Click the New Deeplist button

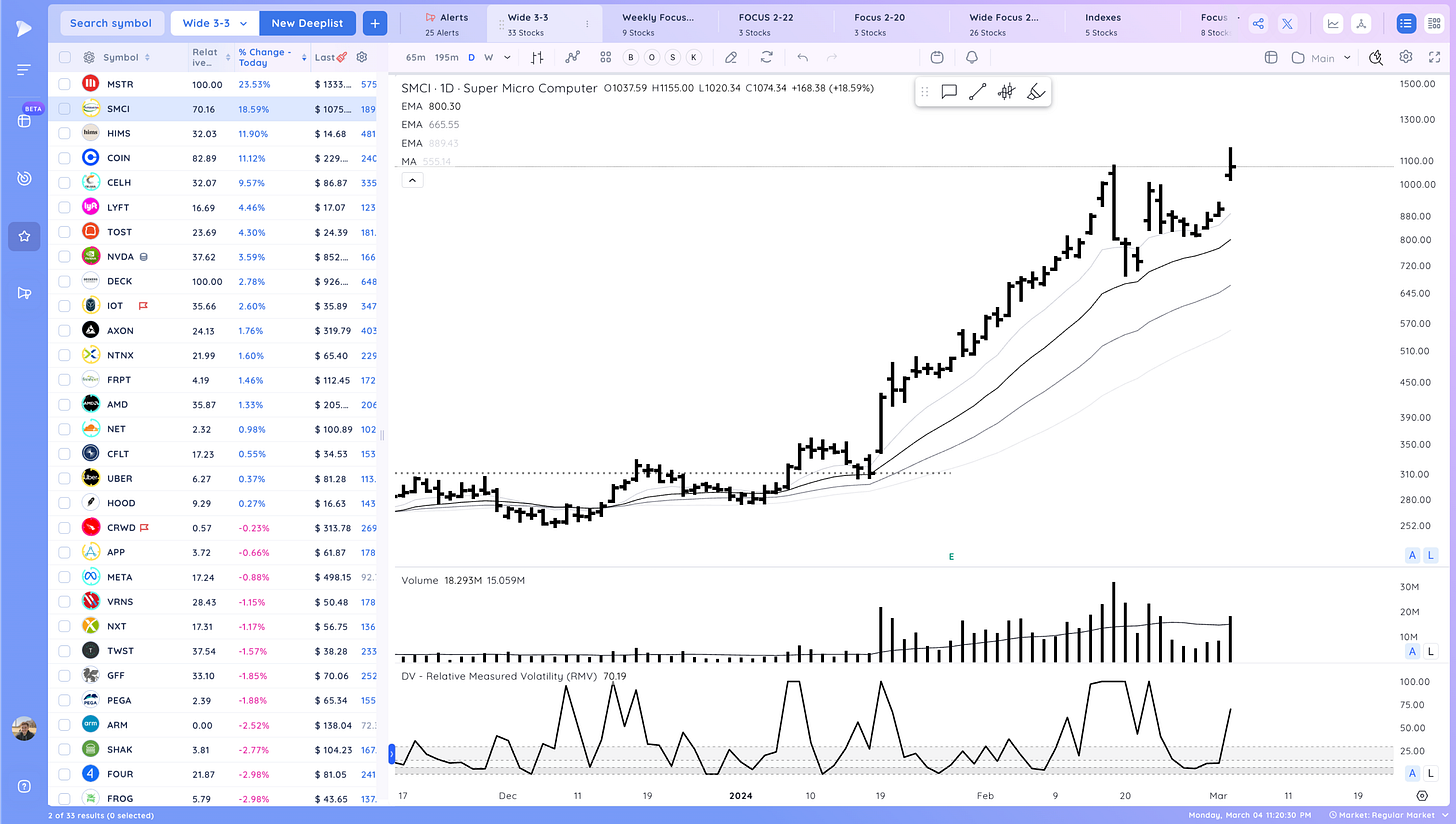point(309,23)
